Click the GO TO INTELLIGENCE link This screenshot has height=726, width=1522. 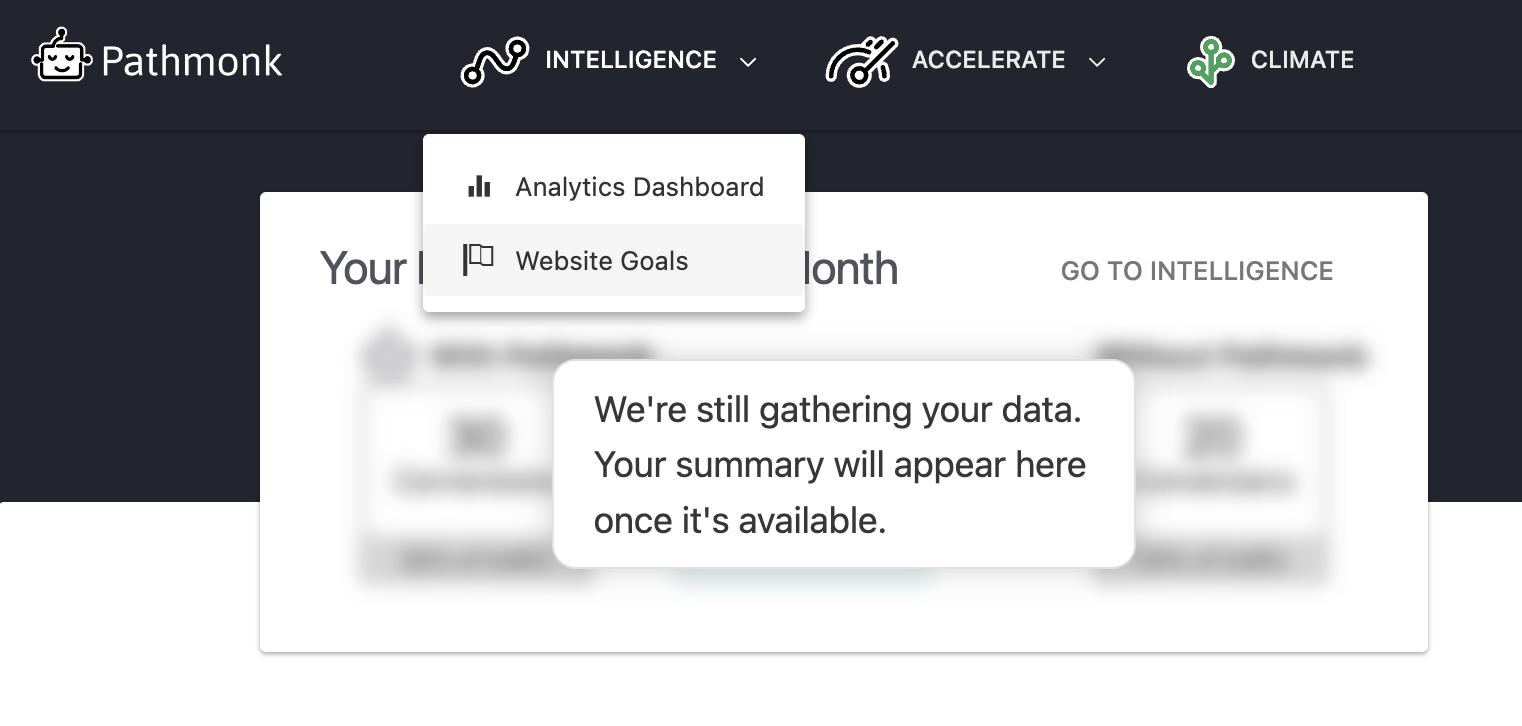(x=1197, y=271)
